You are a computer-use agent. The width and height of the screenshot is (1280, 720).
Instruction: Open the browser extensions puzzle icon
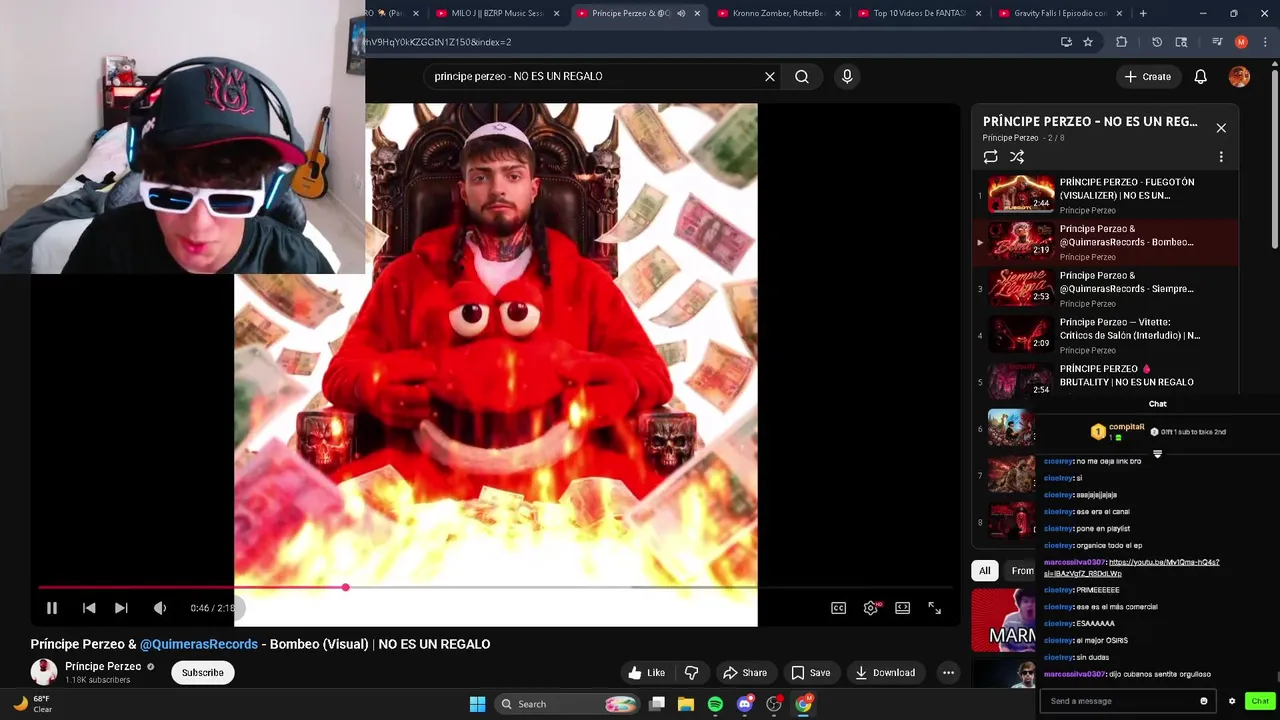pos(1121,42)
